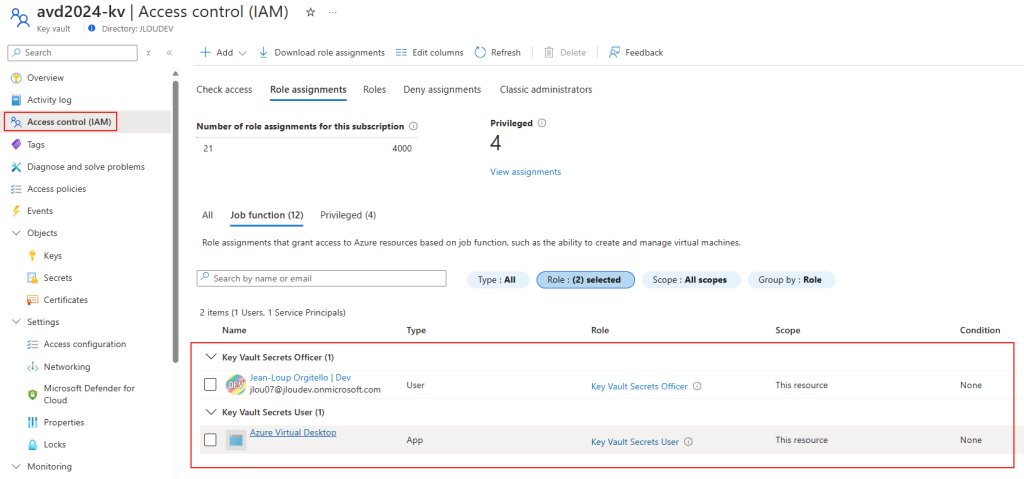Open the more options ellipsis in title
Viewport: 1024px width, 479px height.
click(x=332, y=12)
